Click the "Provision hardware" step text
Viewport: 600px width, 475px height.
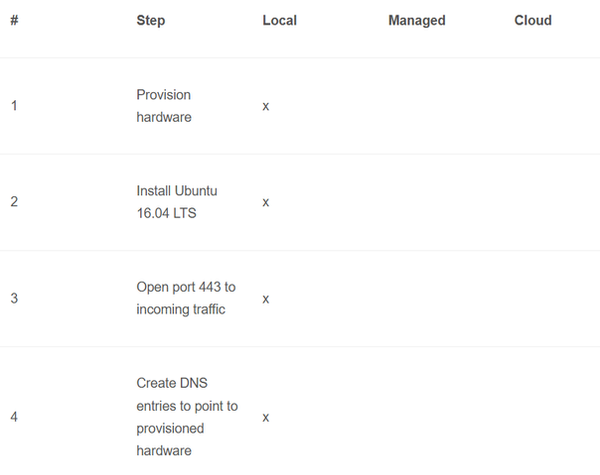pyautogui.click(x=164, y=105)
